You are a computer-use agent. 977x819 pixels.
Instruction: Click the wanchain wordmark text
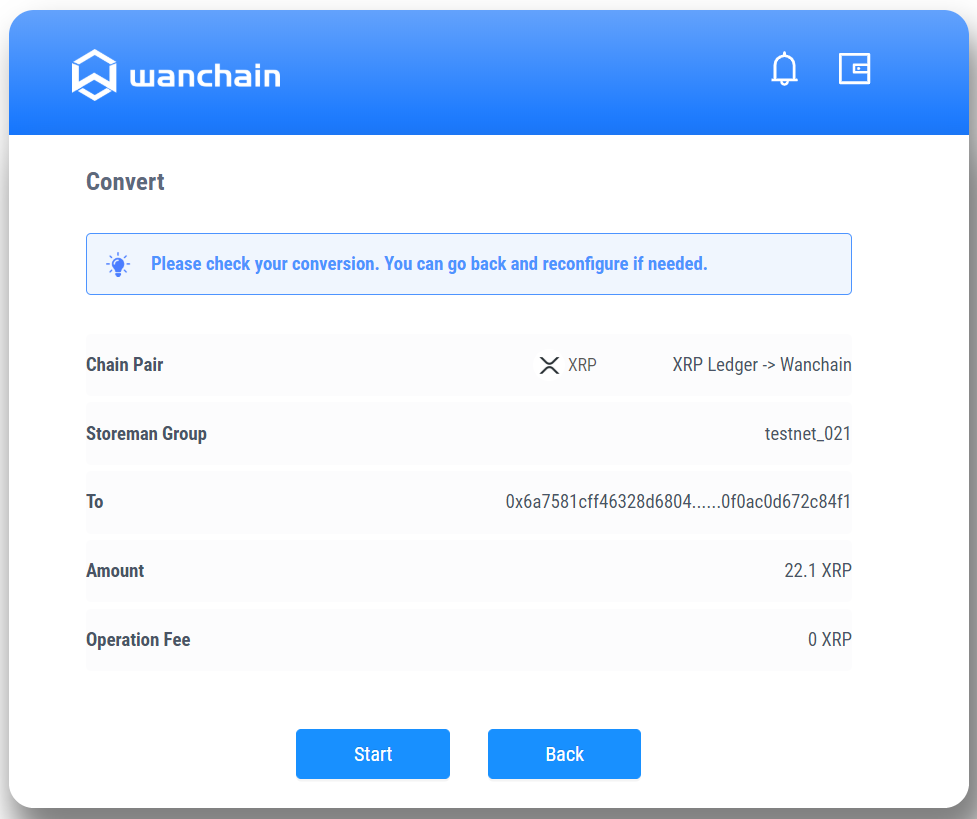(x=205, y=76)
